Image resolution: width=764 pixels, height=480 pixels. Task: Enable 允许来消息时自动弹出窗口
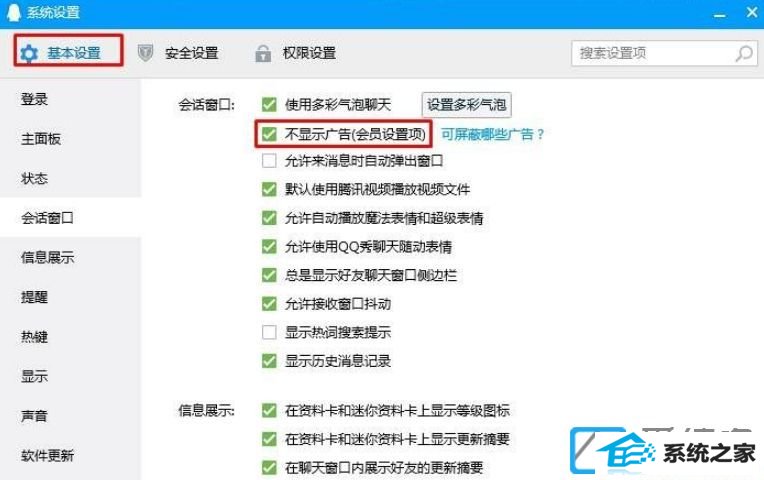click(269, 160)
